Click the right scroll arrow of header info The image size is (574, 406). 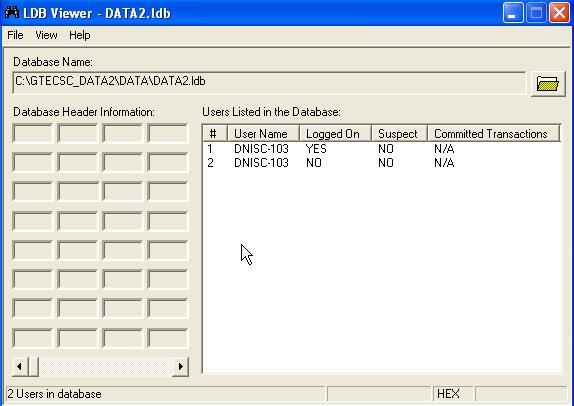coord(180,366)
